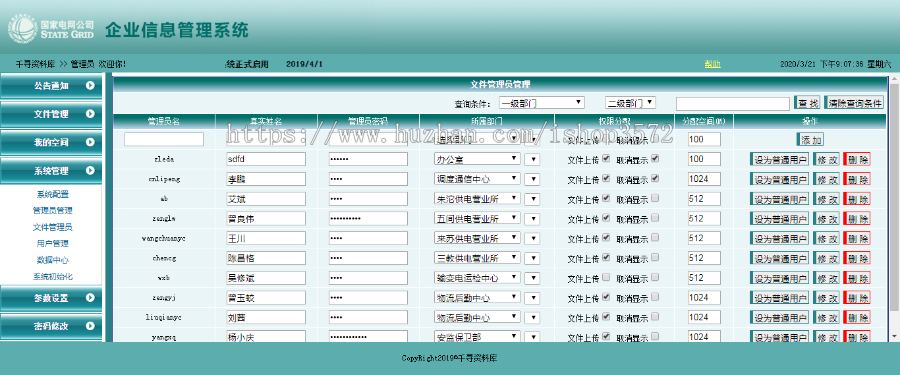
Task: Click real name field containing 王川
Action: pos(266,238)
